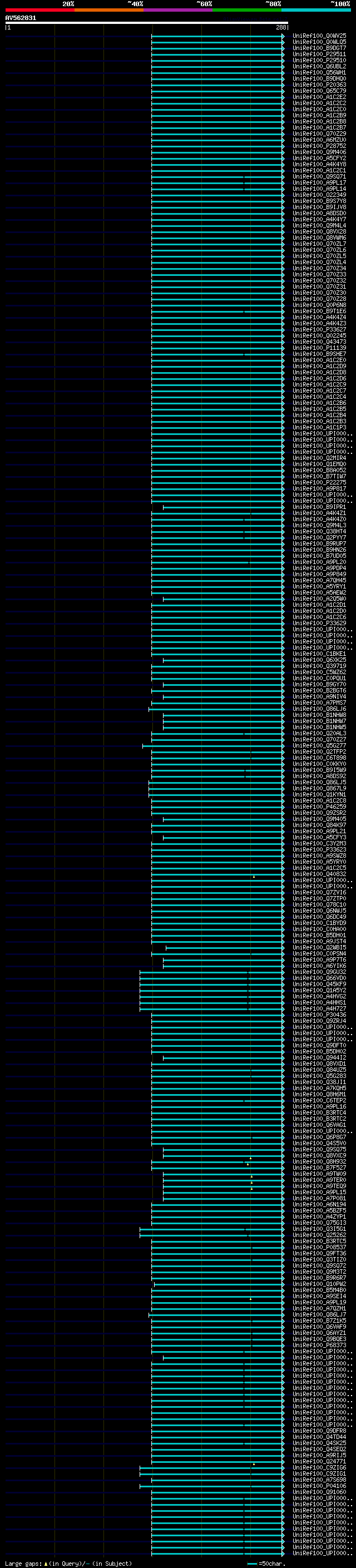Select the UniRef100_Q1KYN1 label

click(319, 794)
